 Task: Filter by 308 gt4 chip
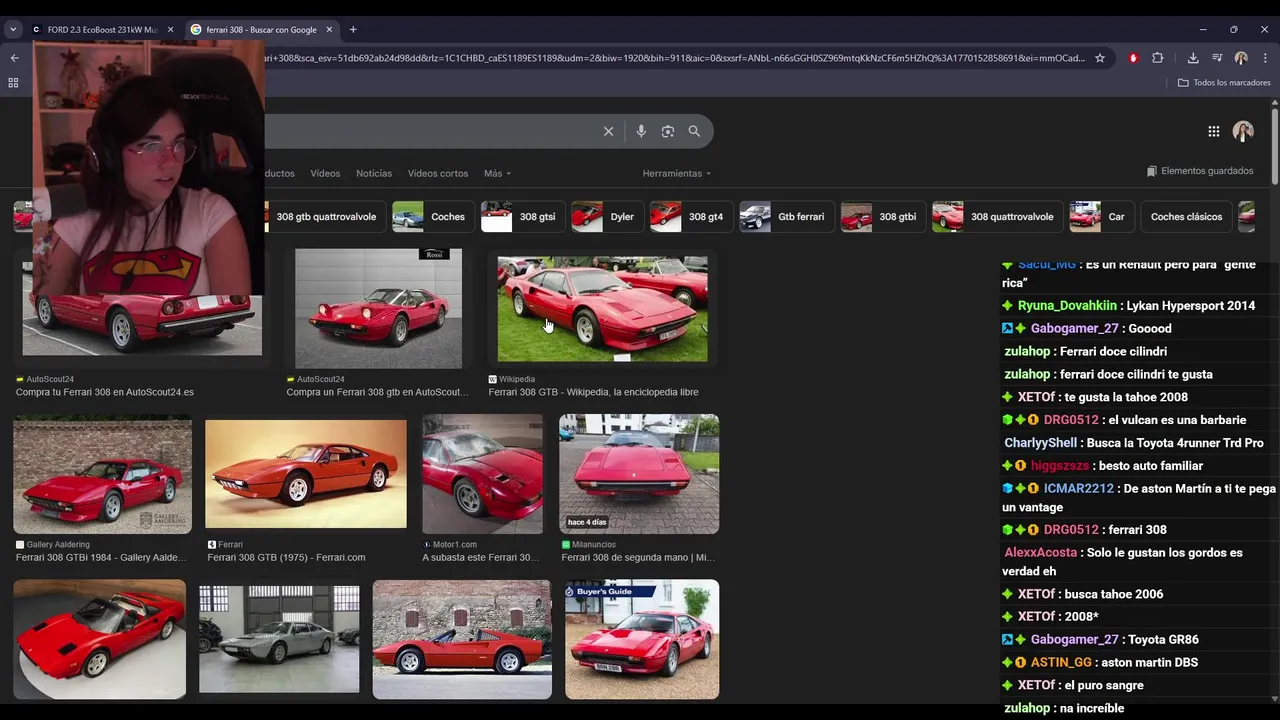pos(690,216)
